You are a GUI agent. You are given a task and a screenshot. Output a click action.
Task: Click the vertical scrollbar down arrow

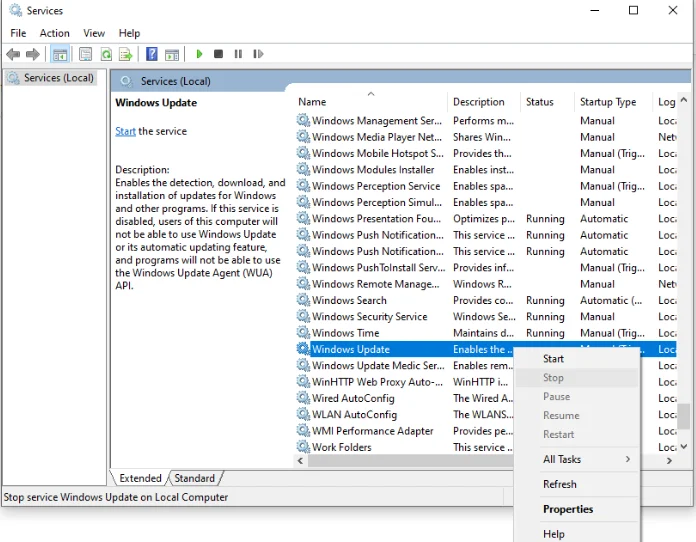684,447
